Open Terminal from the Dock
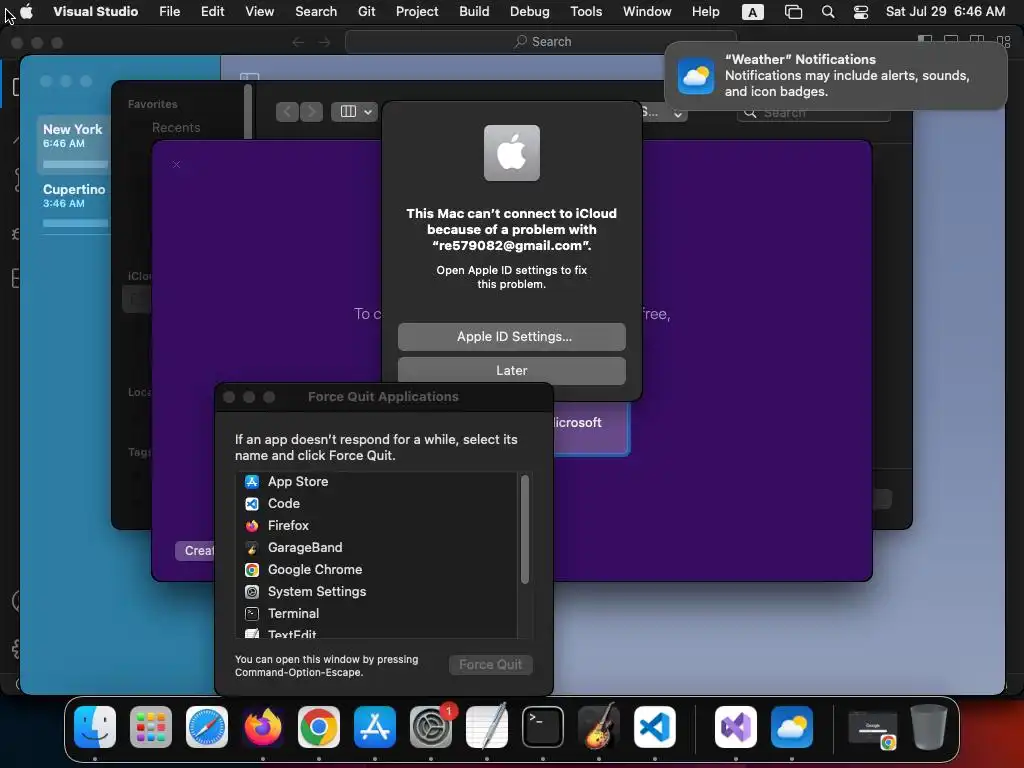The width and height of the screenshot is (1024, 768). (543, 727)
